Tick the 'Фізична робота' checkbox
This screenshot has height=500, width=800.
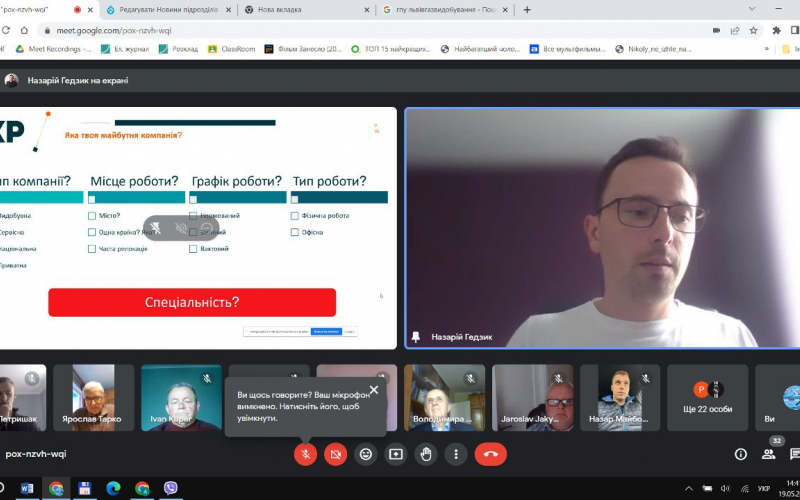(294, 216)
